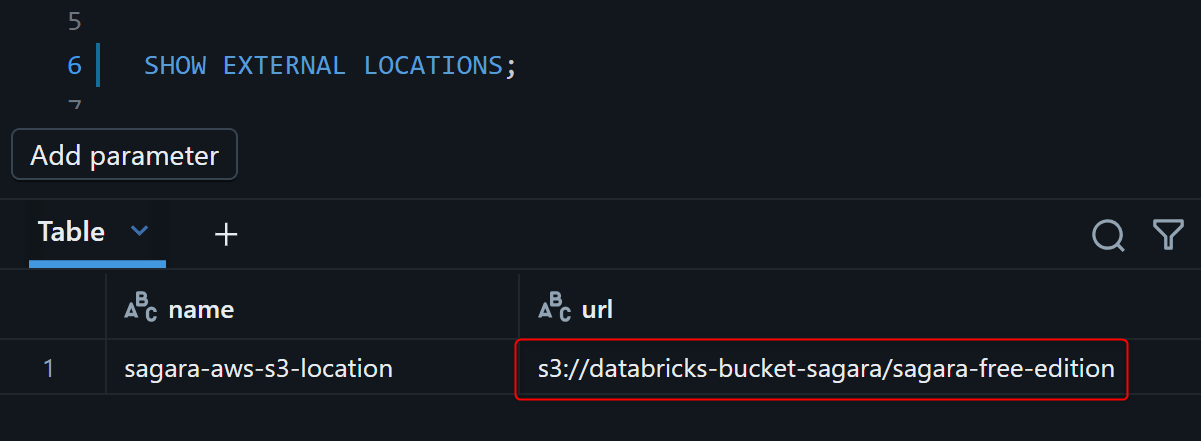This screenshot has width=1201, height=441.
Task: Click the string type icon on url column
Action: pyautogui.click(x=555, y=308)
